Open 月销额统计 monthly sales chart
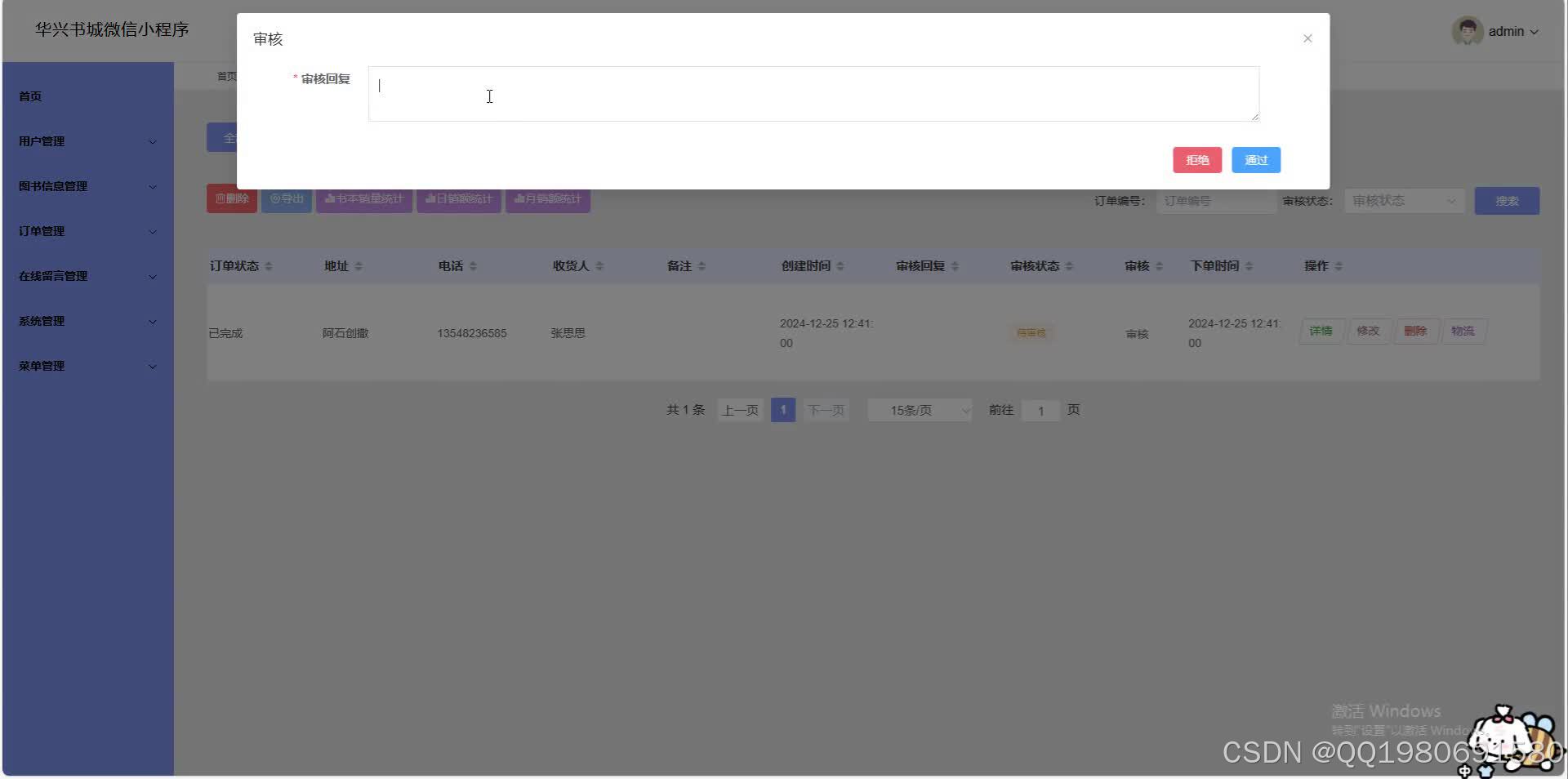This screenshot has width=1568, height=779. coord(547,198)
